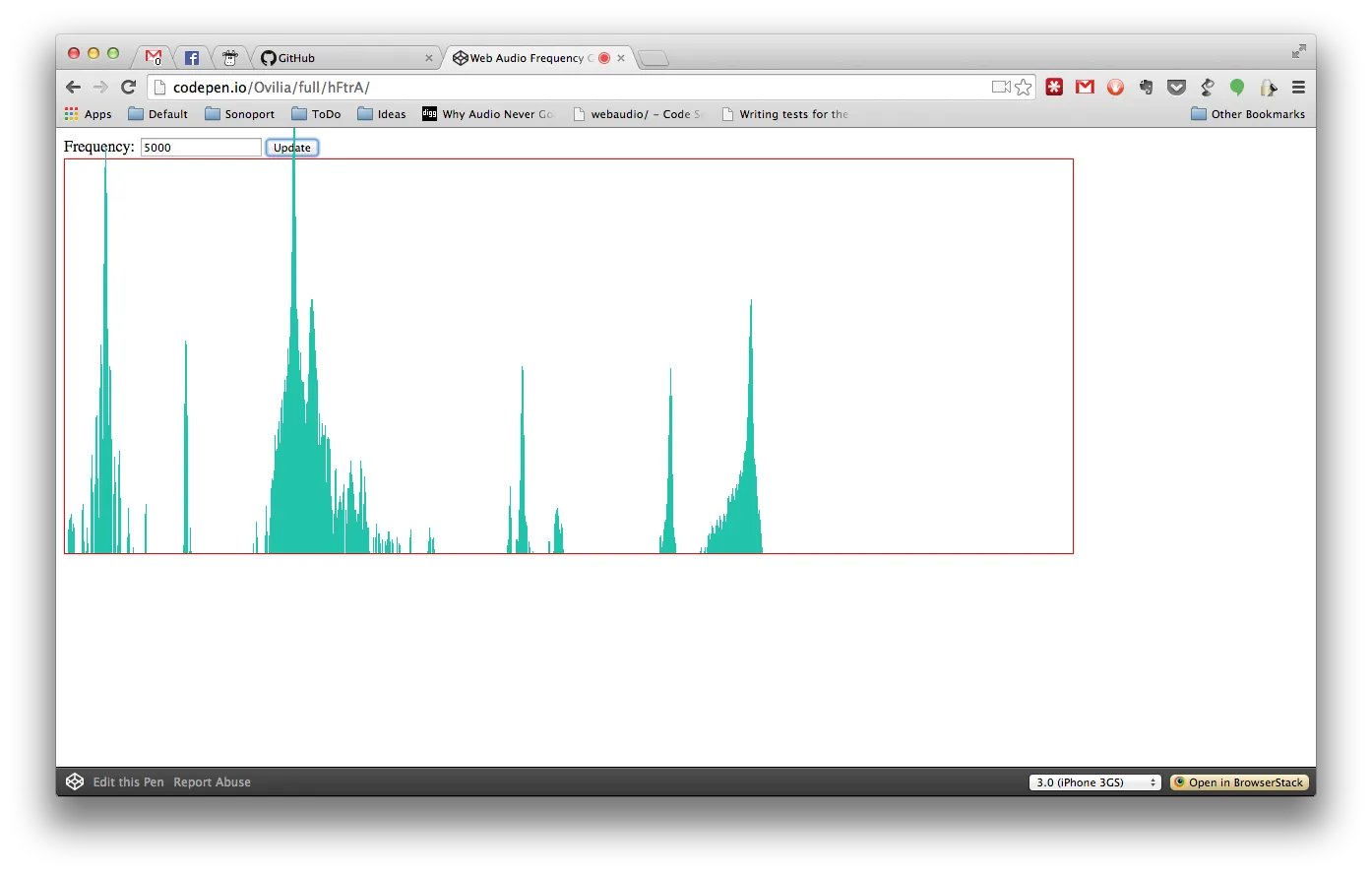
Task: Click the browser forward arrow
Action: tap(100, 87)
